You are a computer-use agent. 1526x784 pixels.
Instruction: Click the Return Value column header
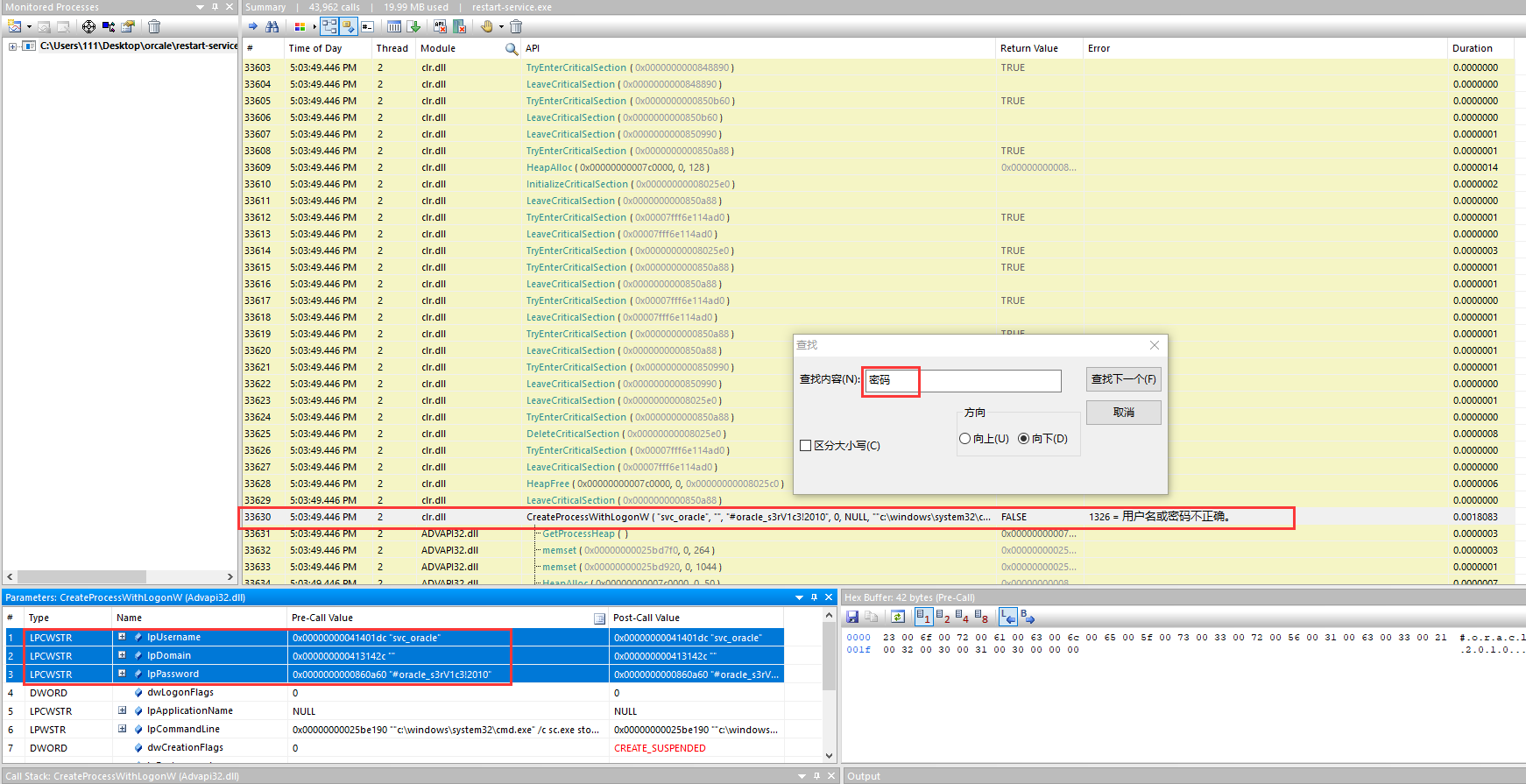click(x=1028, y=49)
